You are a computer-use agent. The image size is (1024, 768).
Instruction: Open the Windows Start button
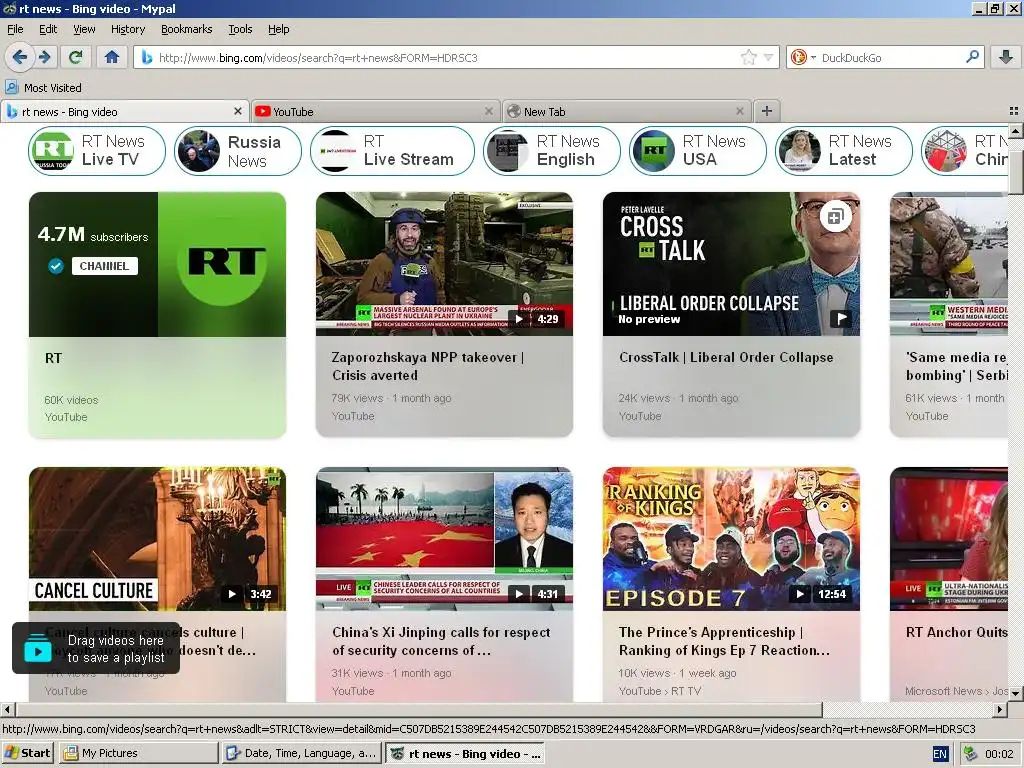tap(28, 753)
